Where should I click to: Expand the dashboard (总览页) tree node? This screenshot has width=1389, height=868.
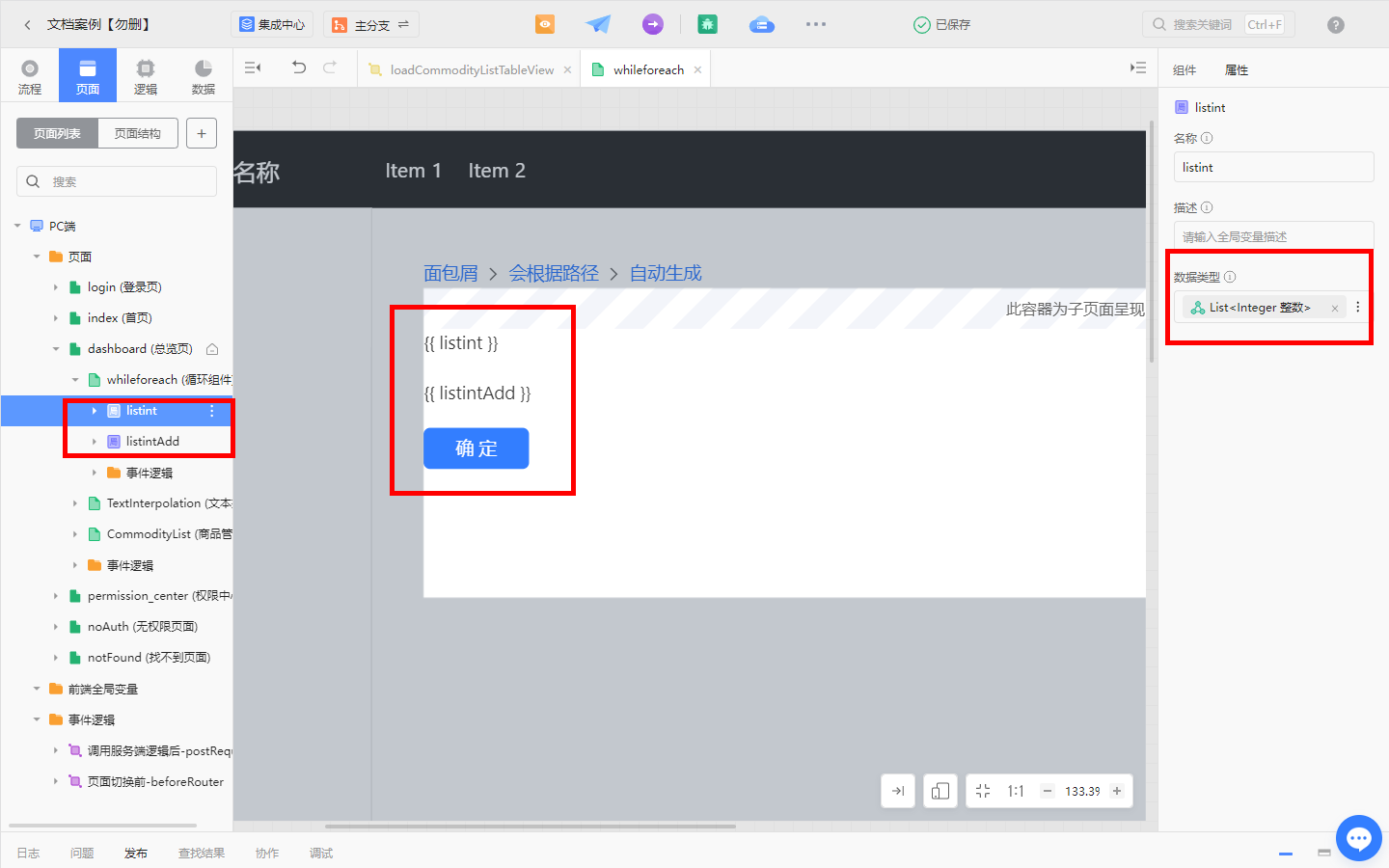pyautogui.click(x=58, y=348)
